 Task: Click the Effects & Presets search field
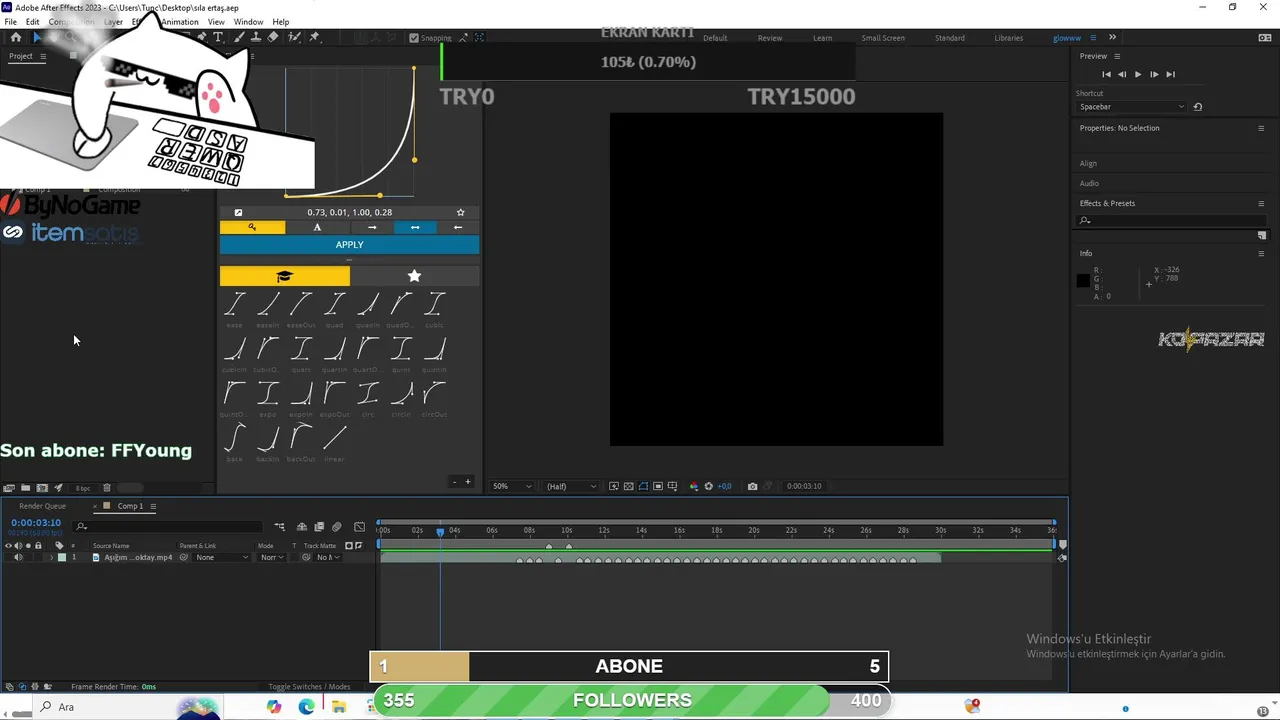tap(1171, 220)
